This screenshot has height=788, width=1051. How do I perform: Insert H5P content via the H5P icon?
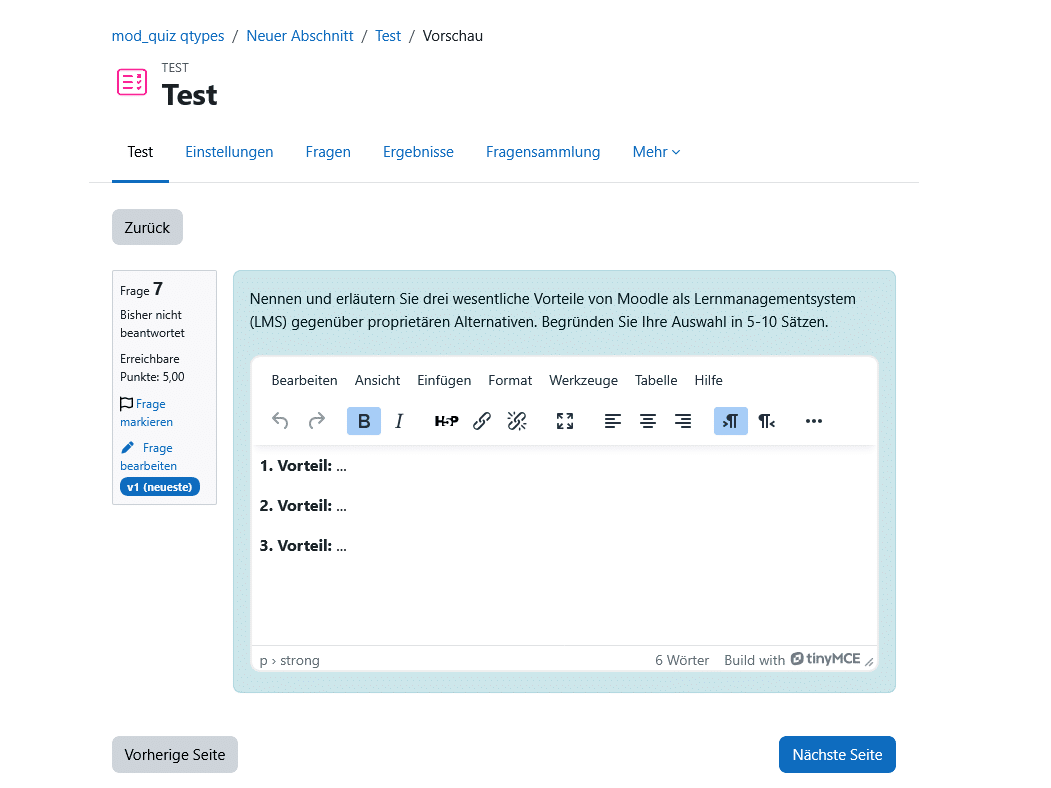coord(446,421)
